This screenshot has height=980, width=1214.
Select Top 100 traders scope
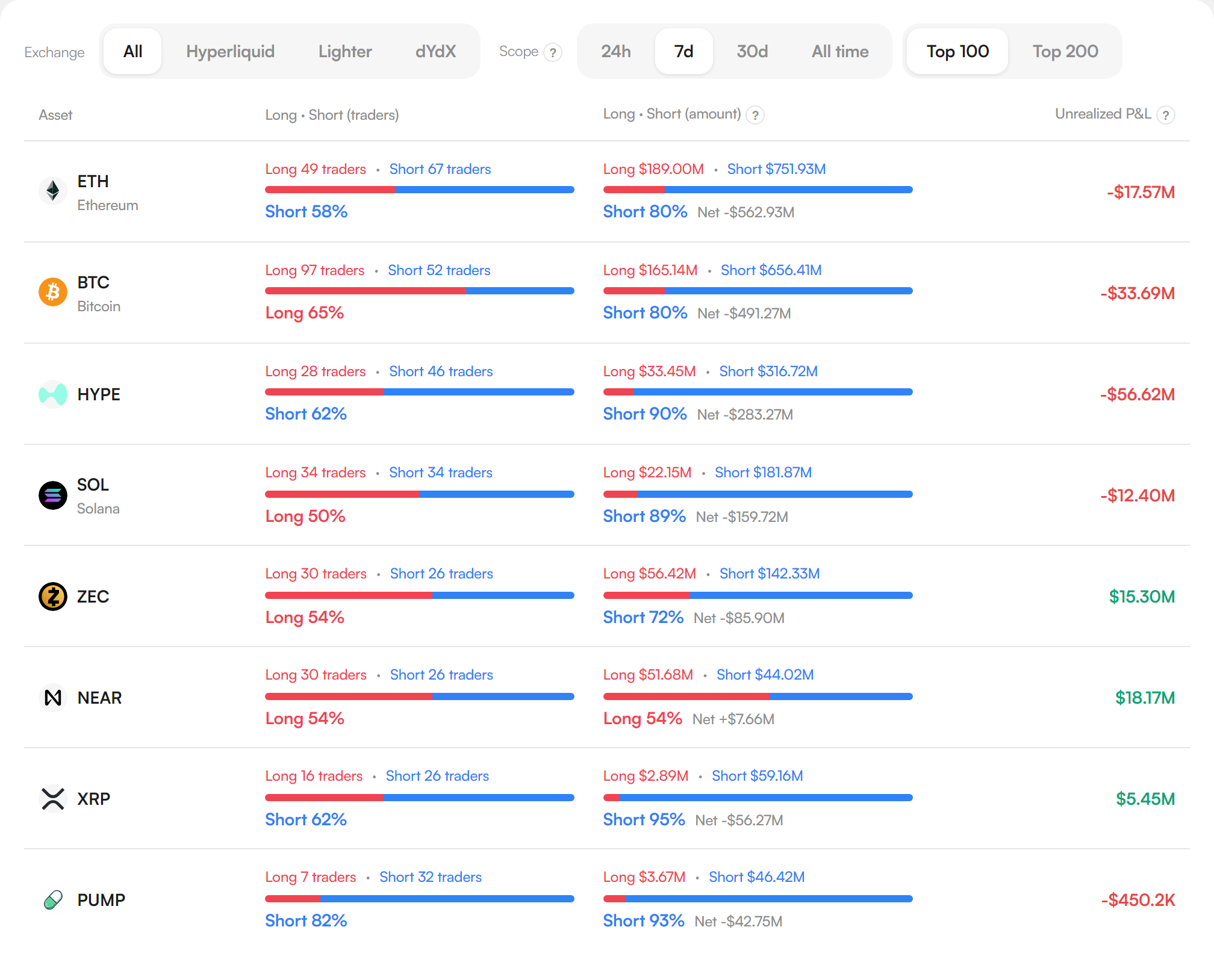(957, 51)
